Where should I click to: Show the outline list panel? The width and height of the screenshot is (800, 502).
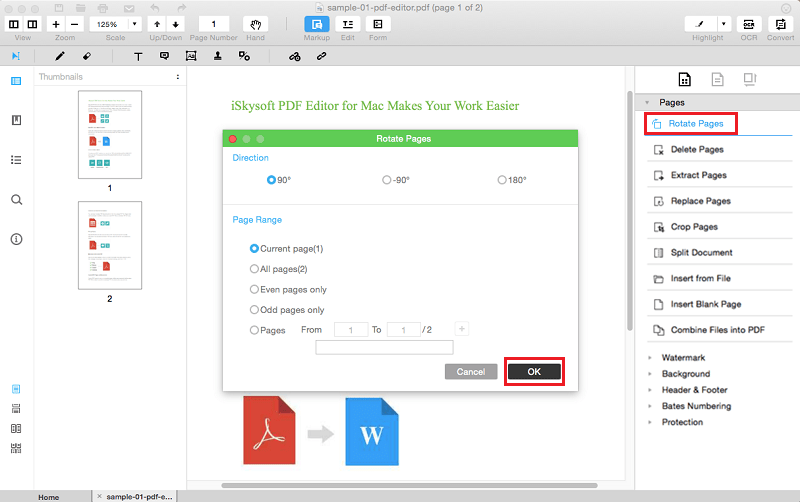16,160
